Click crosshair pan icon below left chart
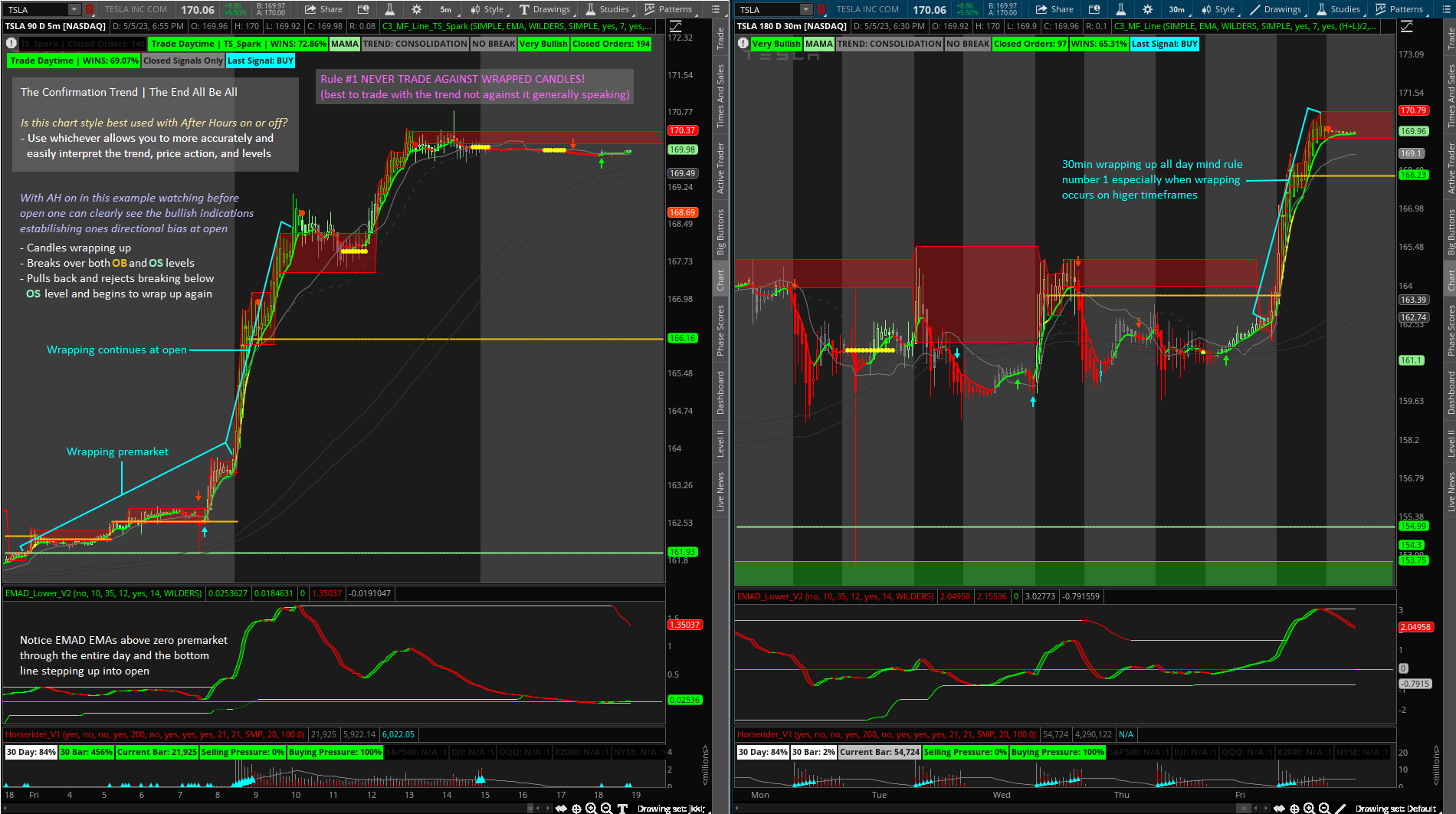The width and height of the screenshot is (1456, 814). pyautogui.click(x=576, y=809)
